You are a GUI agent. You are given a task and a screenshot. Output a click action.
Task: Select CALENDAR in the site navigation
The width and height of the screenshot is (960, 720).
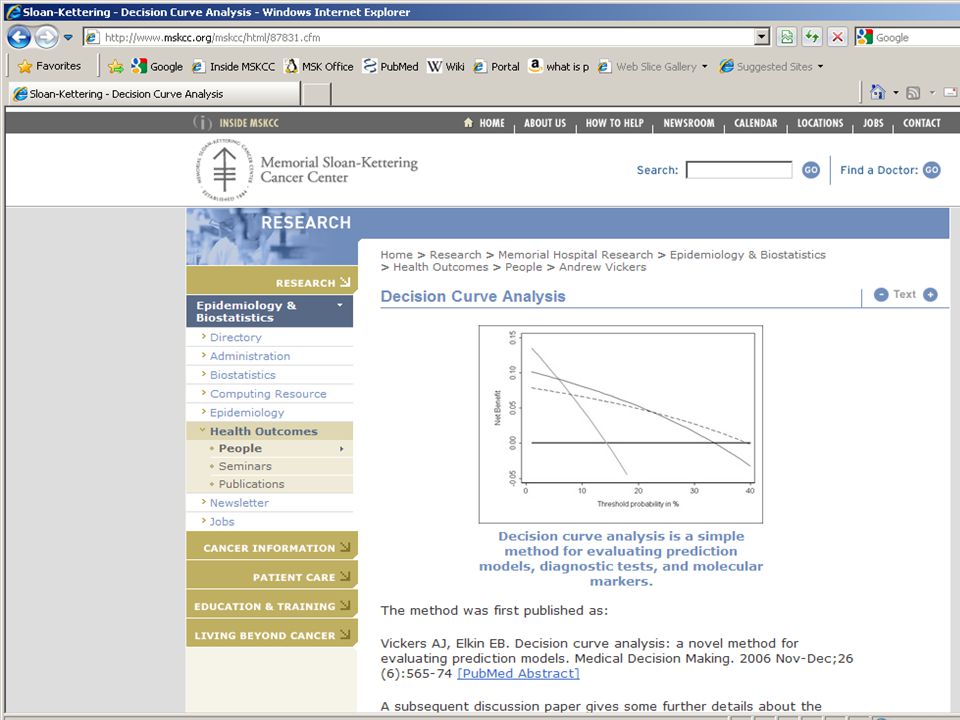pos(756,123)
